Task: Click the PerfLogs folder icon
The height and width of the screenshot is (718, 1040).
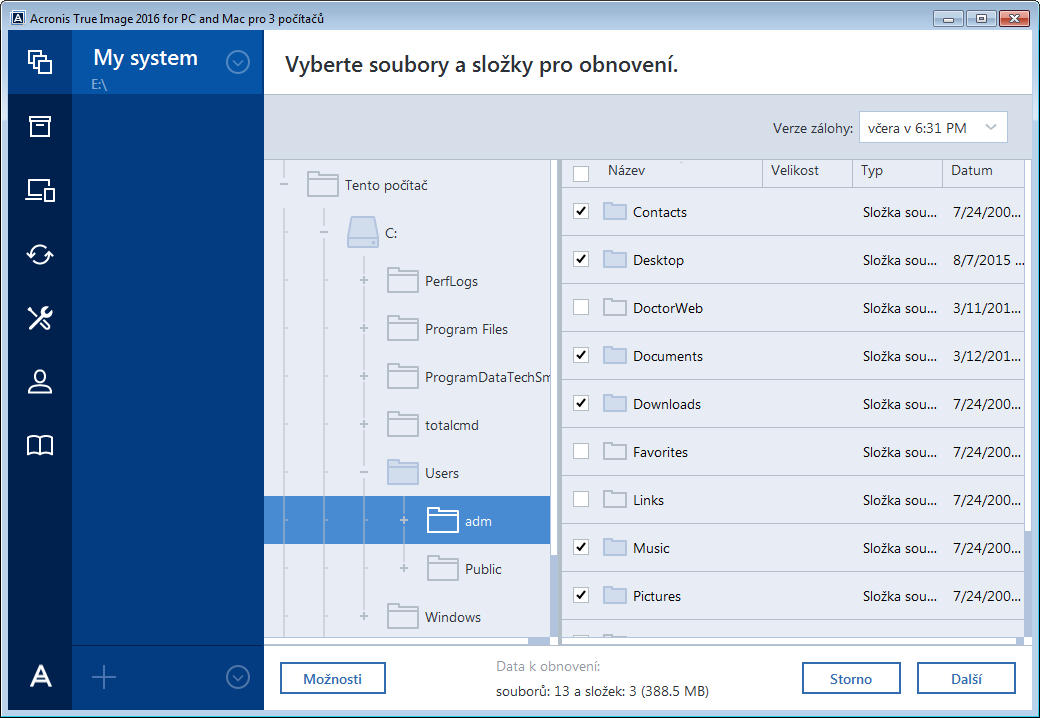Action: [403, 280]
